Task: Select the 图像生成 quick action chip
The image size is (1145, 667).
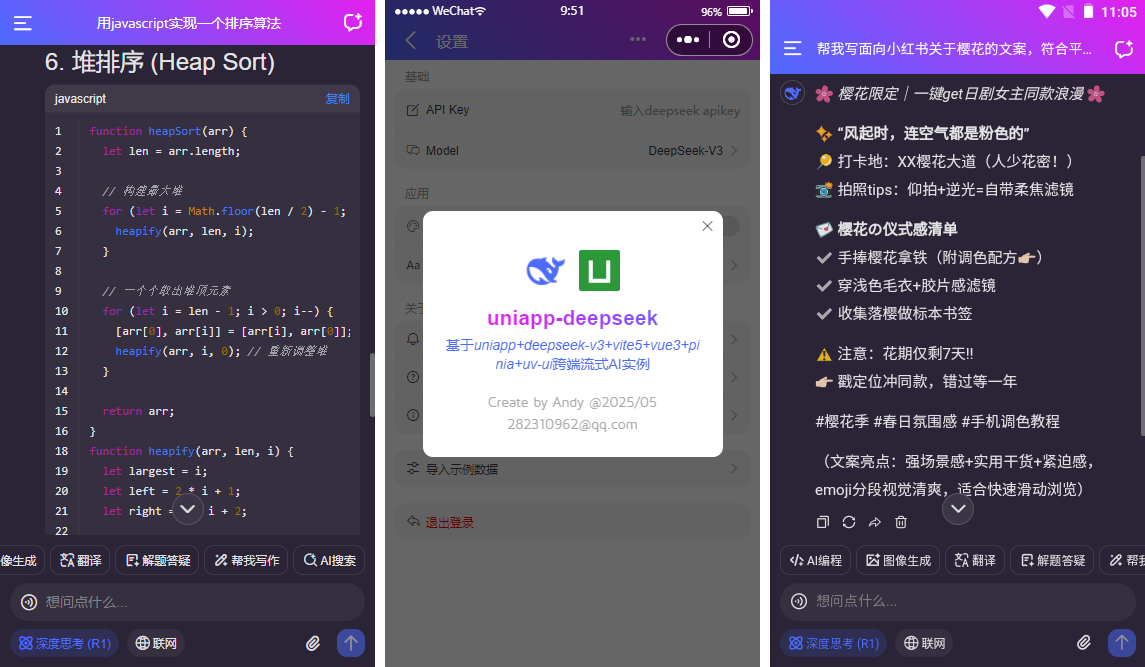Action: click(897, 560)
